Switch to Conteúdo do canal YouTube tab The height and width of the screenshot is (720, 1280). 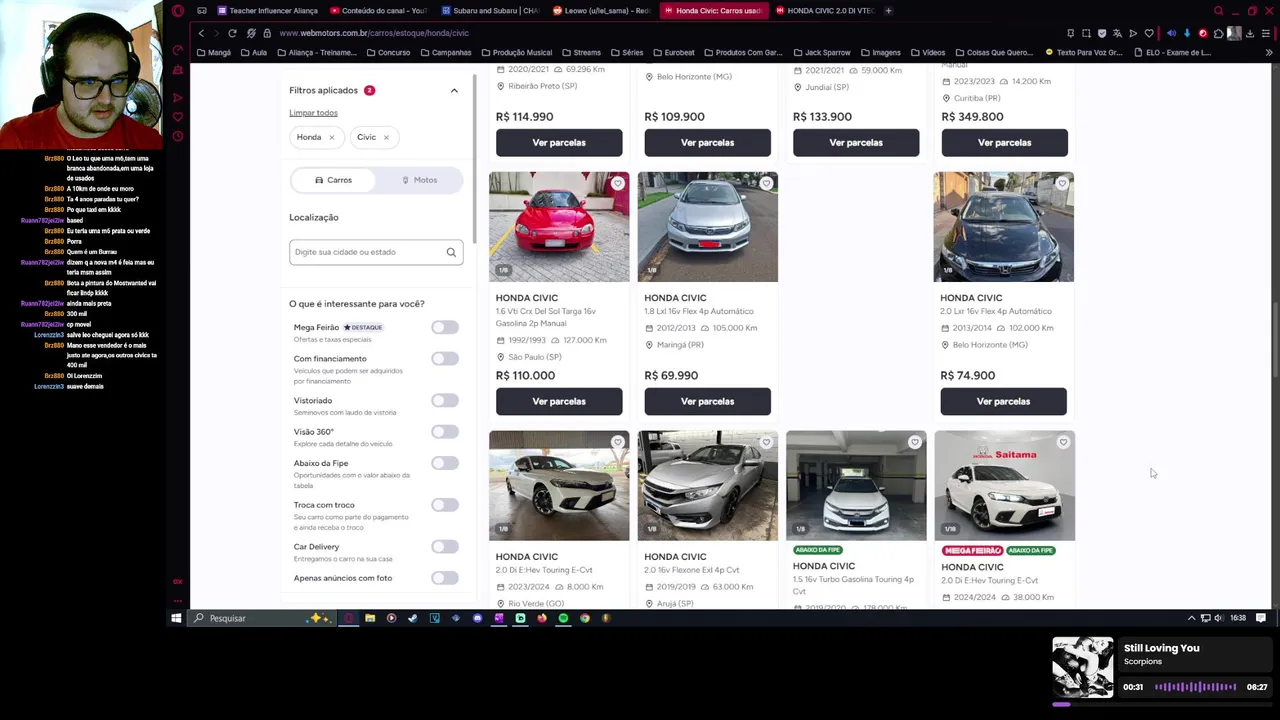coord(378,11)
